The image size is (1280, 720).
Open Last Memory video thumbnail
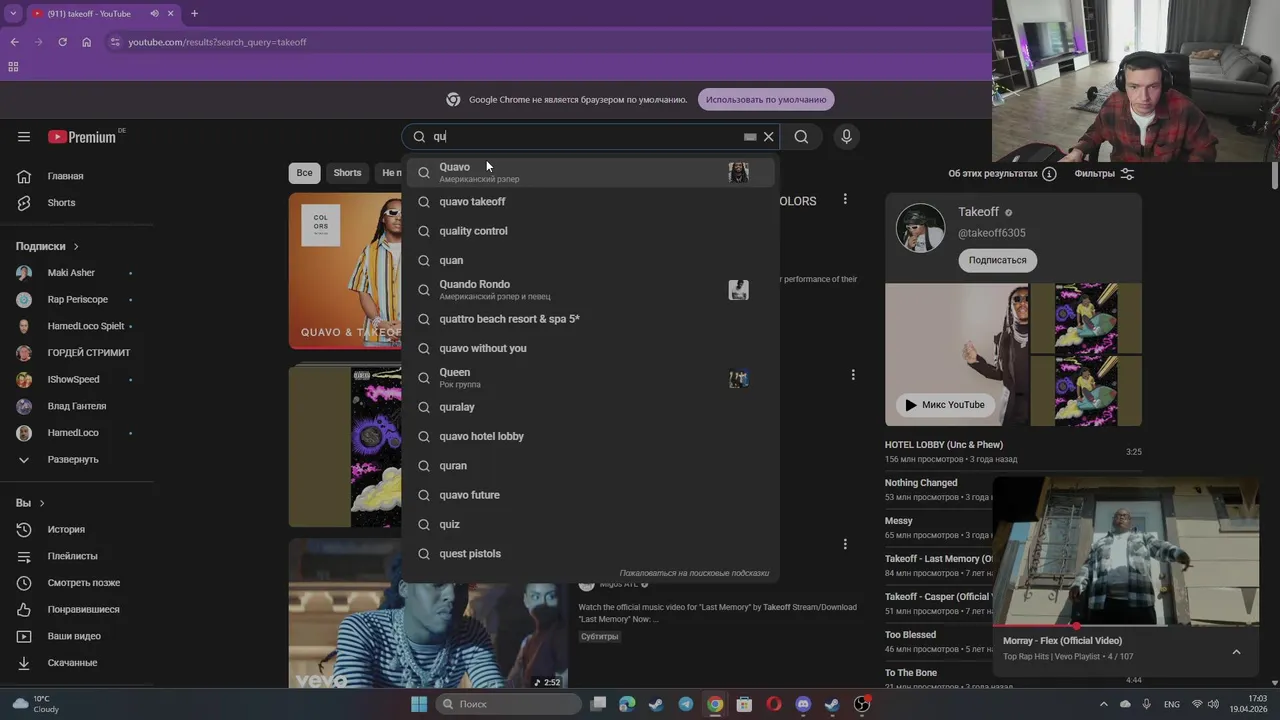click(x=428, y=615)
